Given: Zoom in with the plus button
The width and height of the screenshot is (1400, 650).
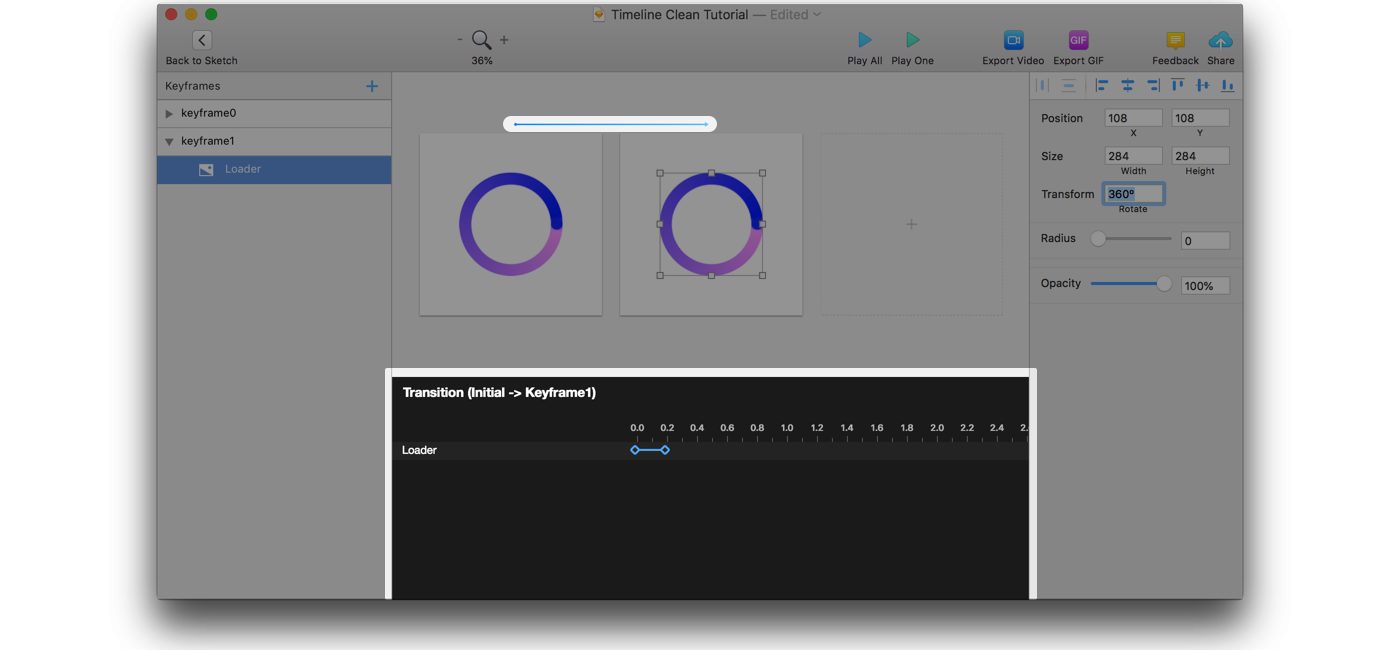Looking at the screenshot, I should pos(504,40).
